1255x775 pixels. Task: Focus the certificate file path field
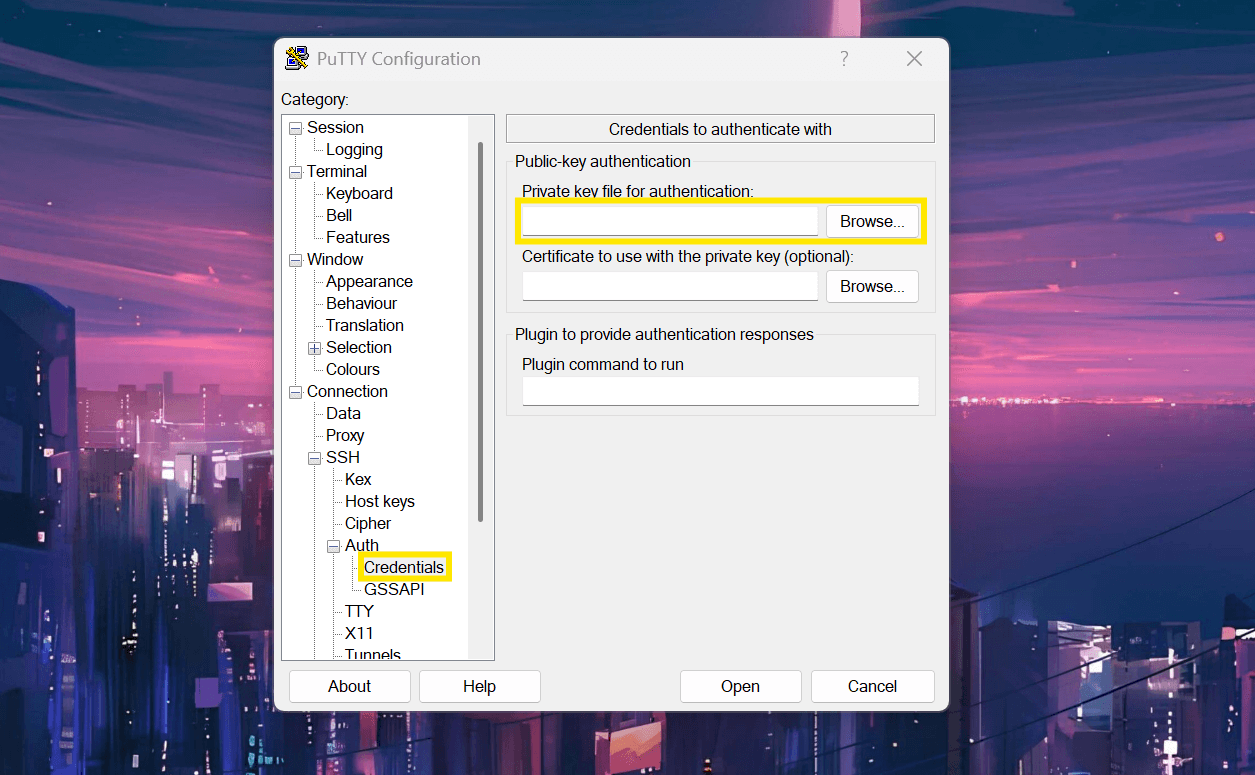[670, 286]
